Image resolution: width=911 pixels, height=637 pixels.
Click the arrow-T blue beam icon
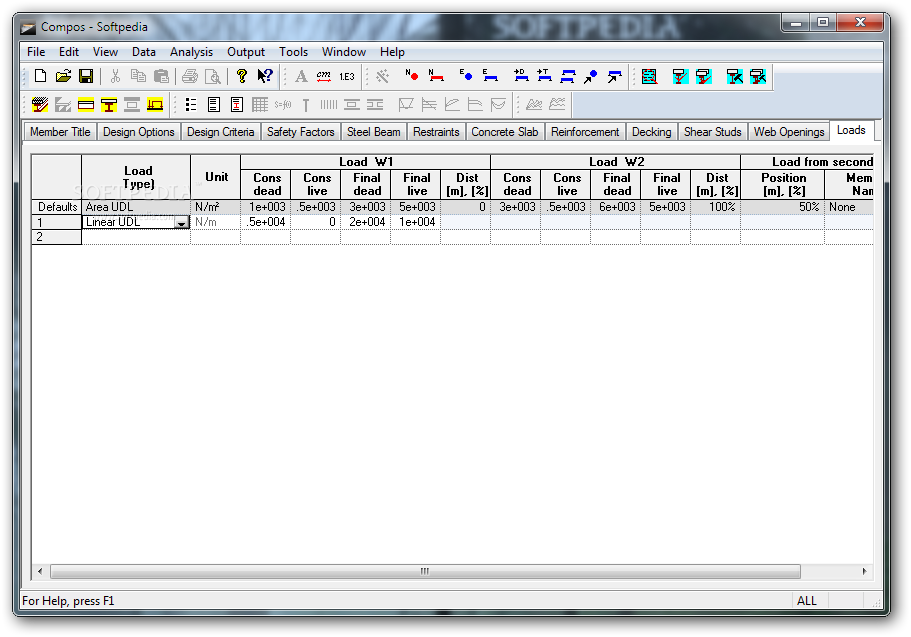tap(544, 76)
